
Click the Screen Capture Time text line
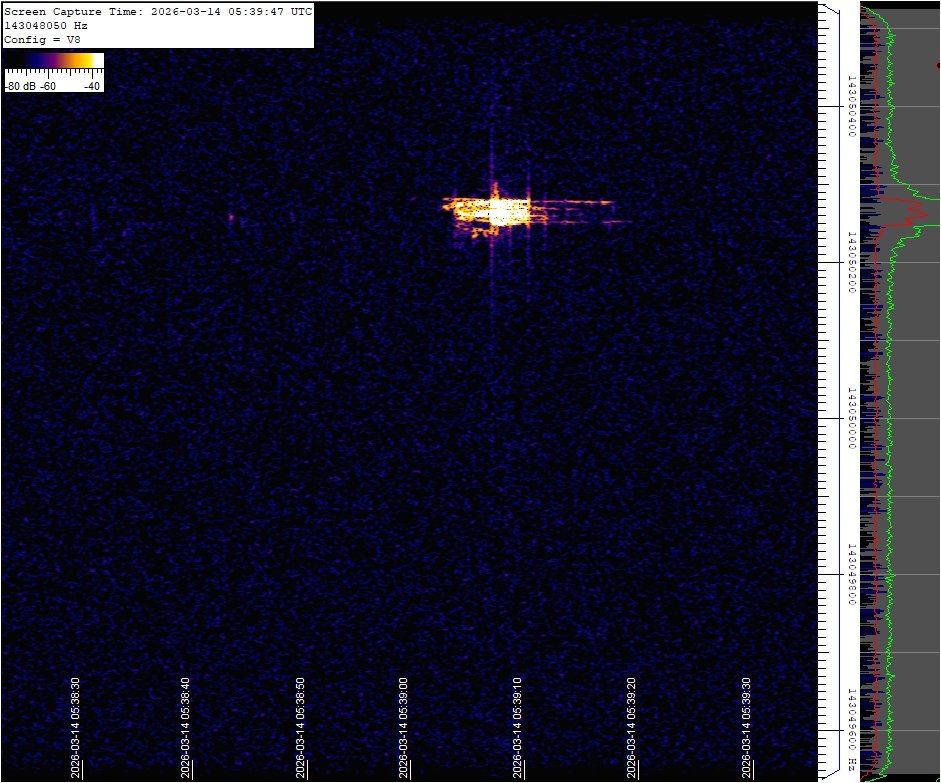pyautogui.click(x=158, y=12)
